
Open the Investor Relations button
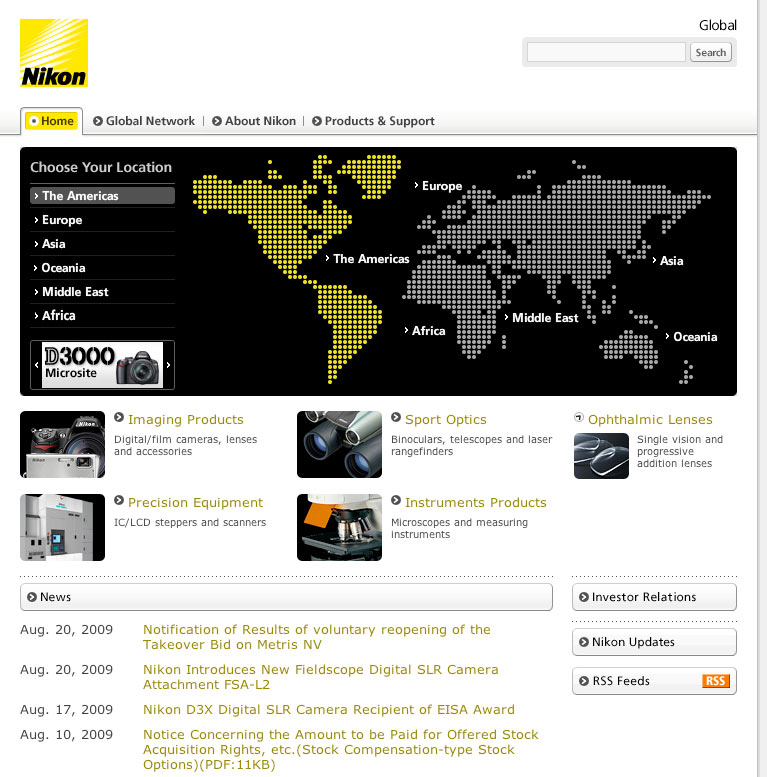click(x=654, y=597)
